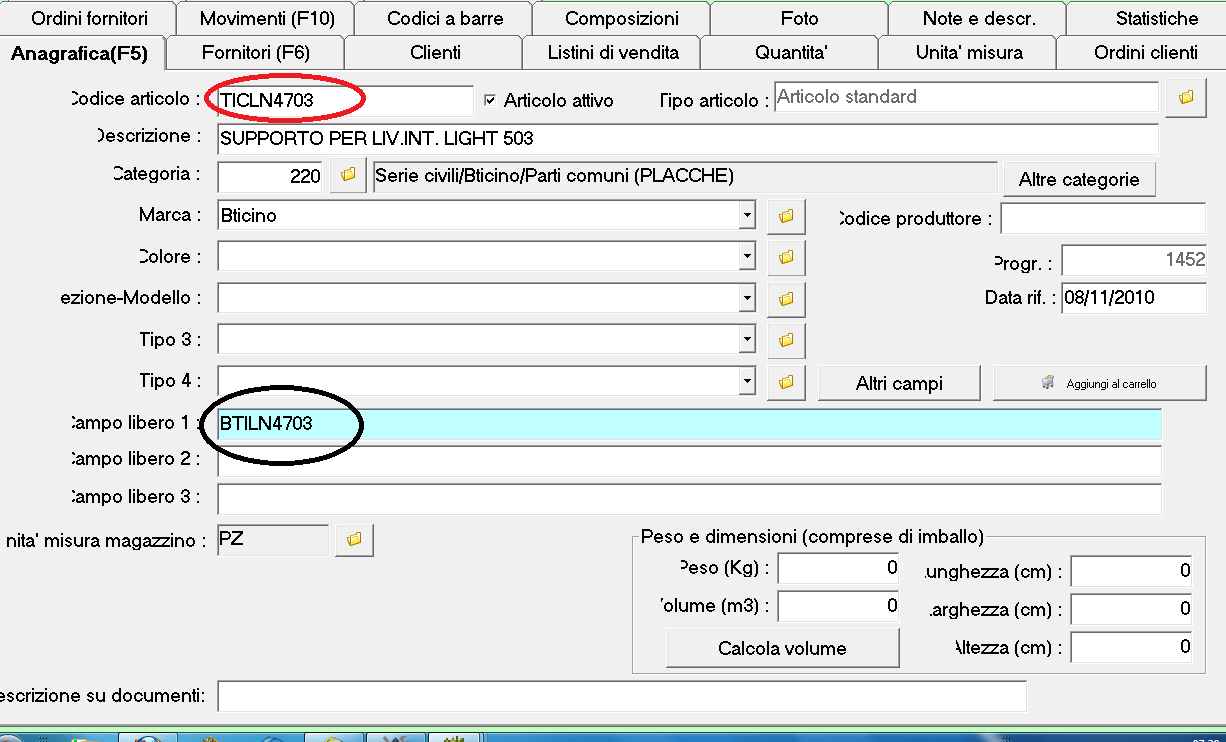Click the Data rif. date field
The height and width of the screenshot is (742, 1226).
(1134, 298)
